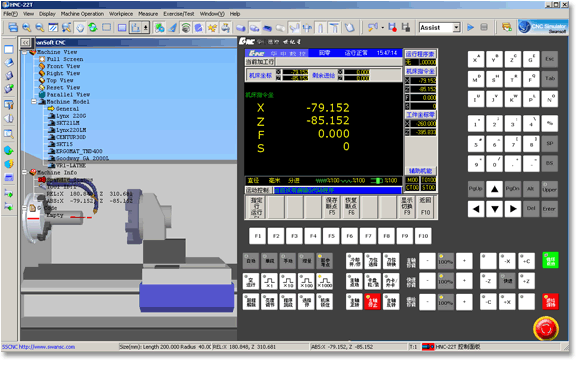Image resolution: width=583 pixels, height=365 pixels.
Task: Click the up arrow key on panel keypad
Action: [x=495, y=189]
